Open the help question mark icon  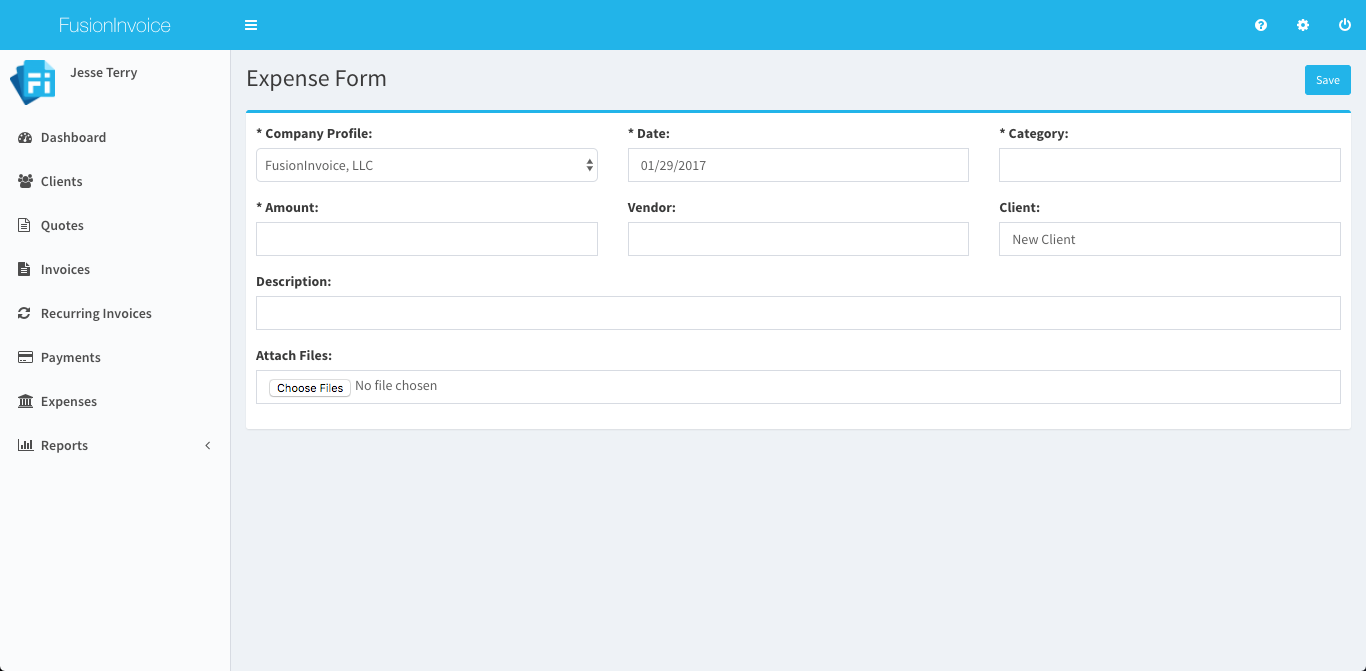click(1261, 25)
